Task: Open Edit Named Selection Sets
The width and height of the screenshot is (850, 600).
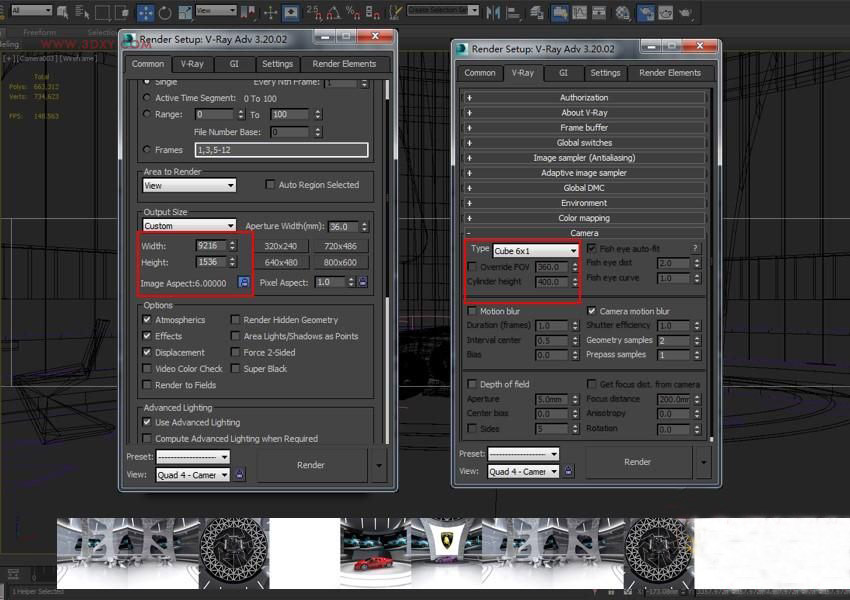Action: coord(396,12)
